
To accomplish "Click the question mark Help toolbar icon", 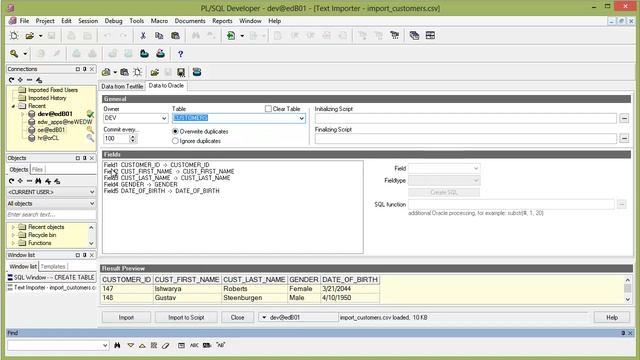I will 180,53.
